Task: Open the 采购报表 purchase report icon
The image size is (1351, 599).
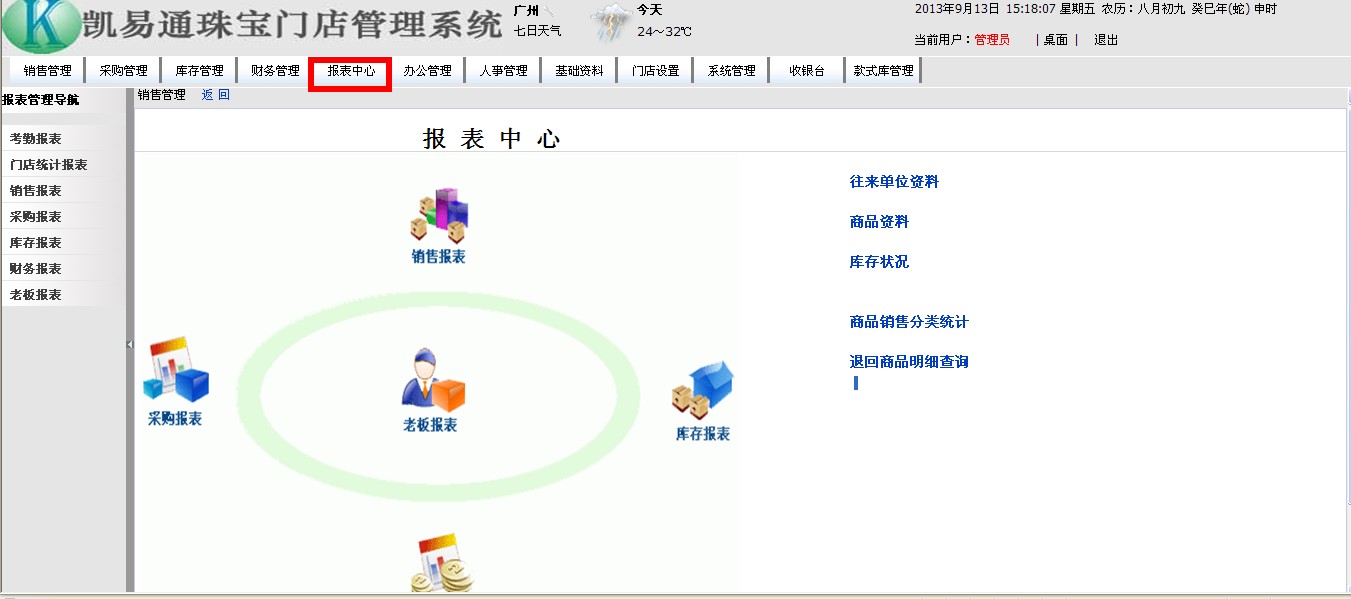Action: [x=176, y=370]
